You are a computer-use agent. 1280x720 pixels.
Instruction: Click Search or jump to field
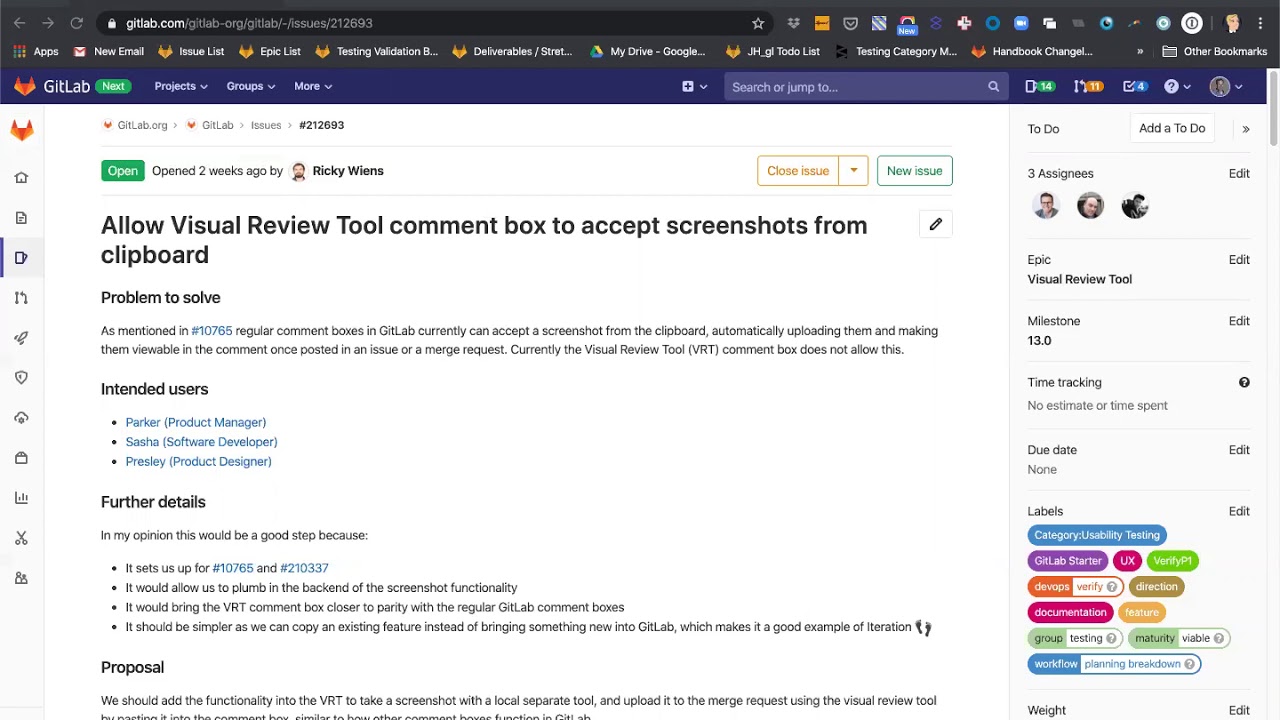click(864, 87)
